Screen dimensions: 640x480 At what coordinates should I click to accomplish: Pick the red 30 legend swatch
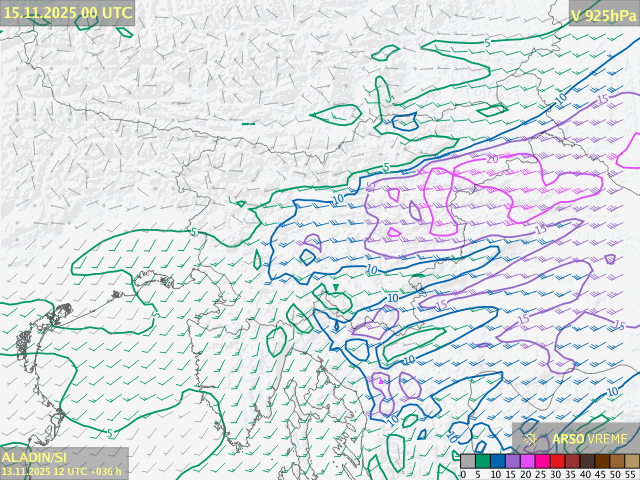[x=555, y=461]
